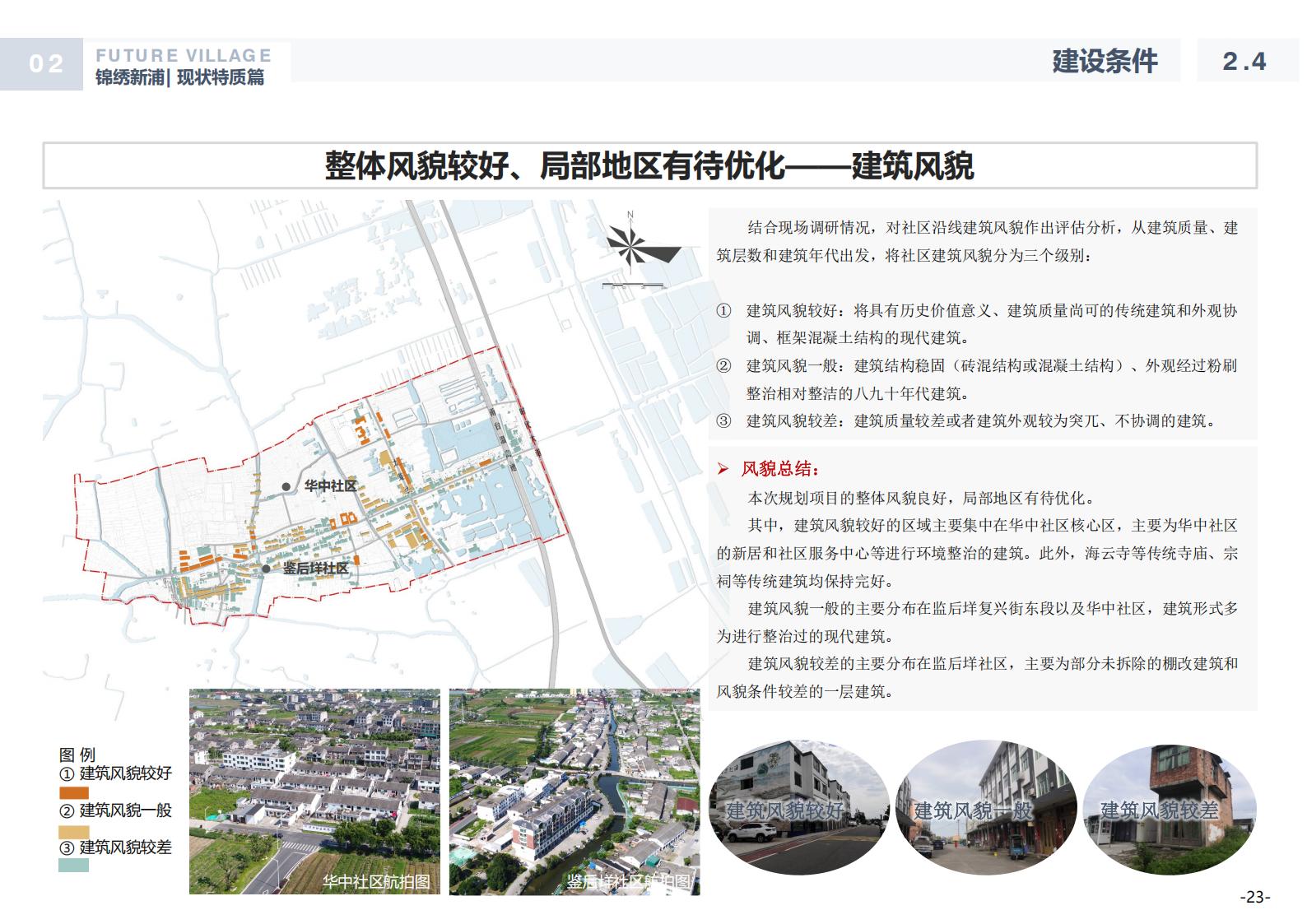
Task: Click the paragraph starting 建筑风貌一般的主要分布
Action: [977, 622]
